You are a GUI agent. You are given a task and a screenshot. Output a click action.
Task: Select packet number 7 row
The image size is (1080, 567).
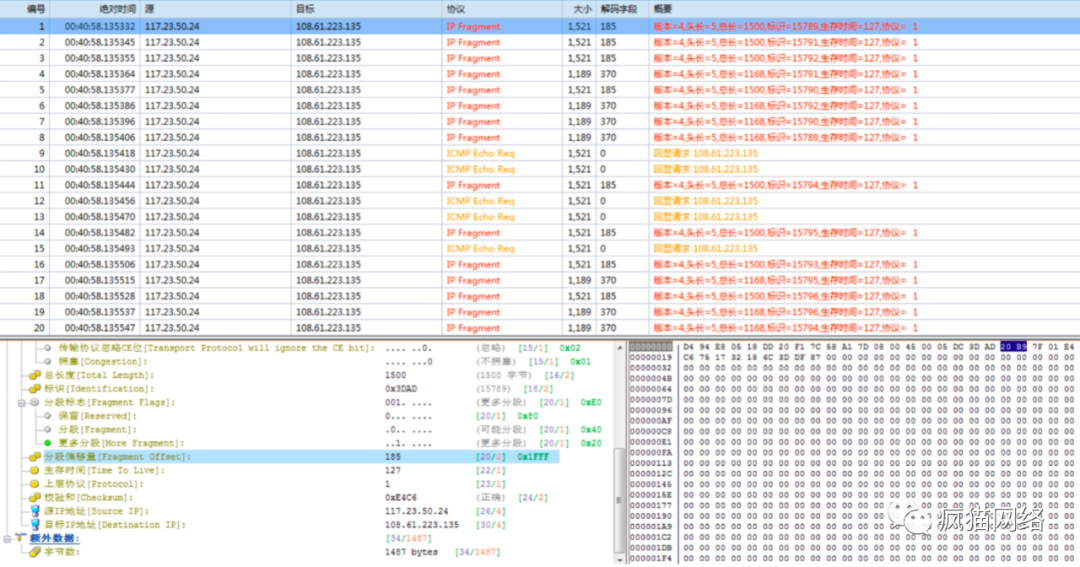point(540,121)
